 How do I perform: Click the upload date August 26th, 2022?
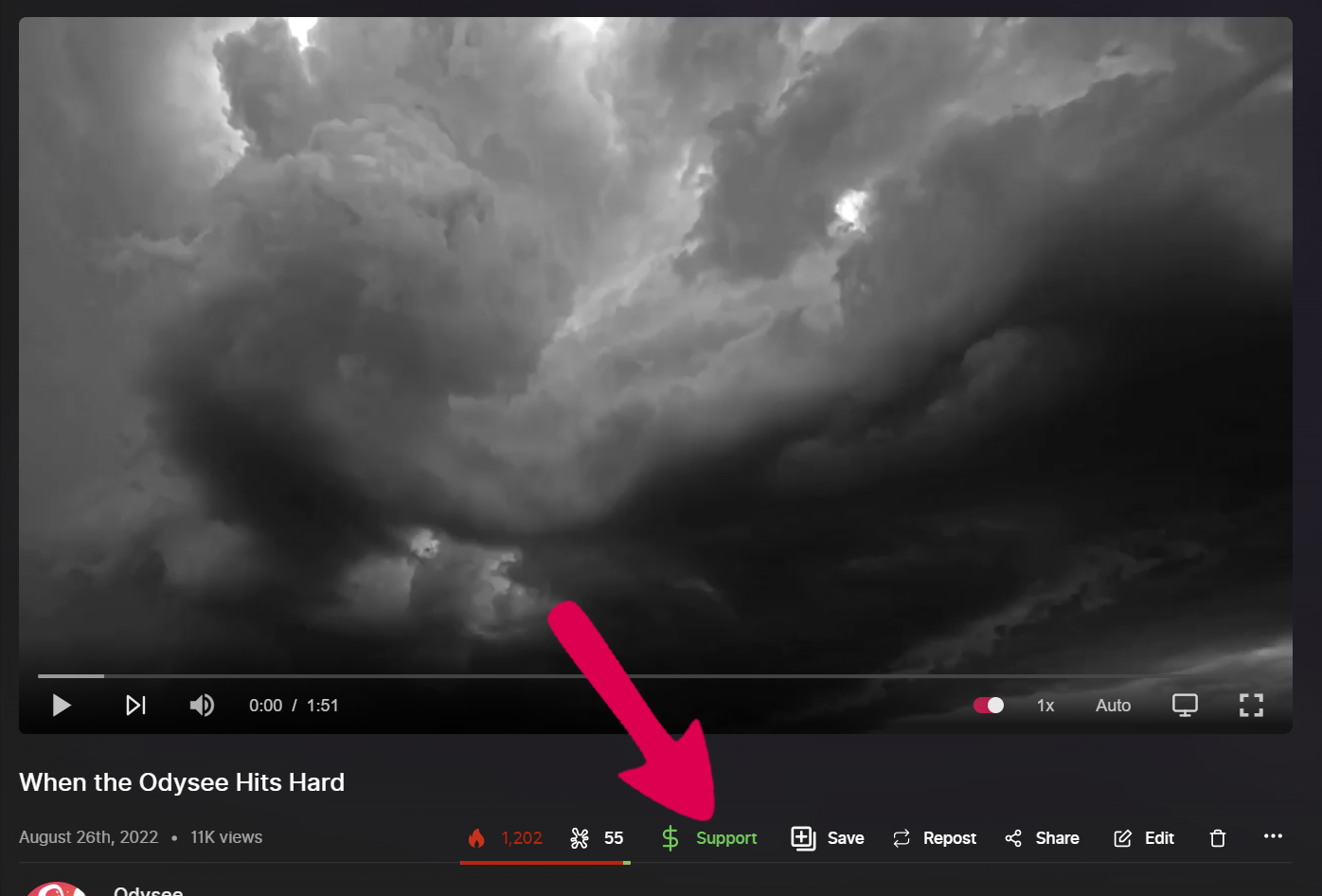(x=88, y=837)
